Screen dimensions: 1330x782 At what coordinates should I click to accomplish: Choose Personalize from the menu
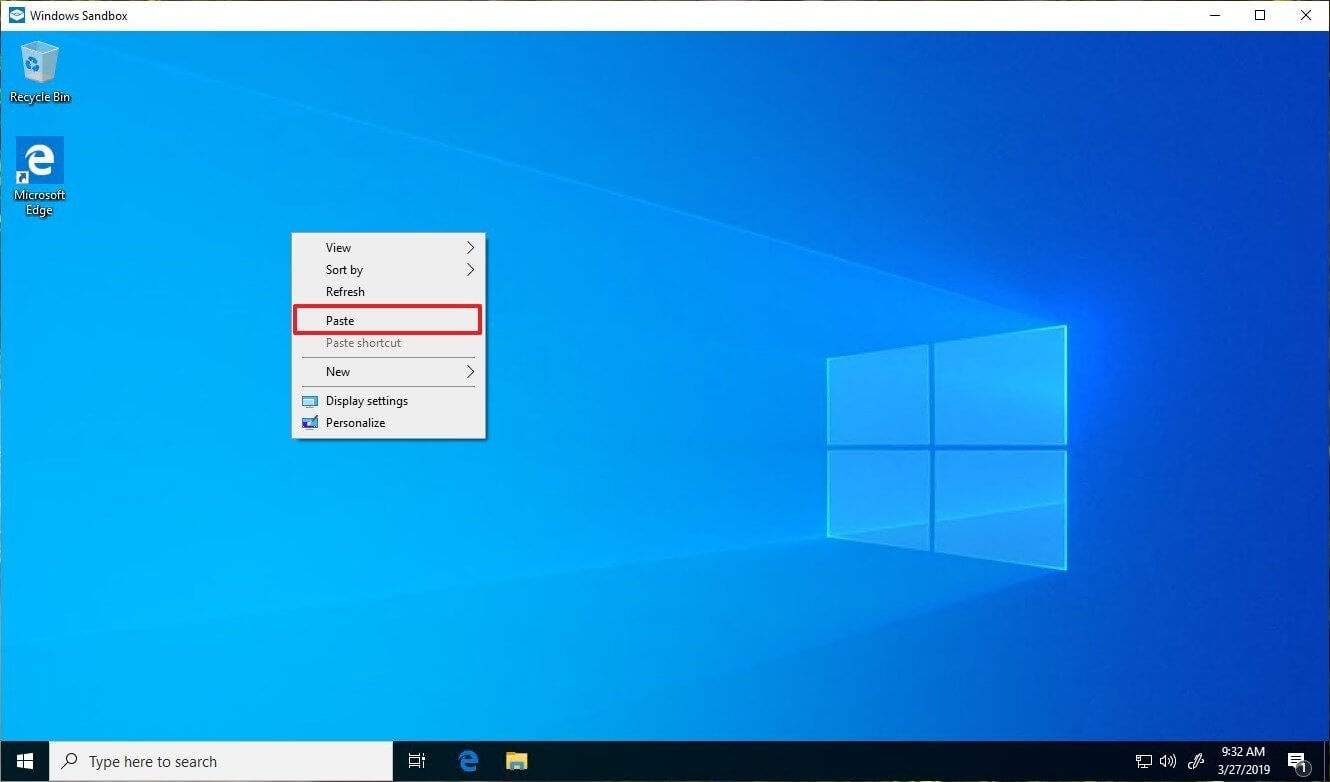(355, 422)
